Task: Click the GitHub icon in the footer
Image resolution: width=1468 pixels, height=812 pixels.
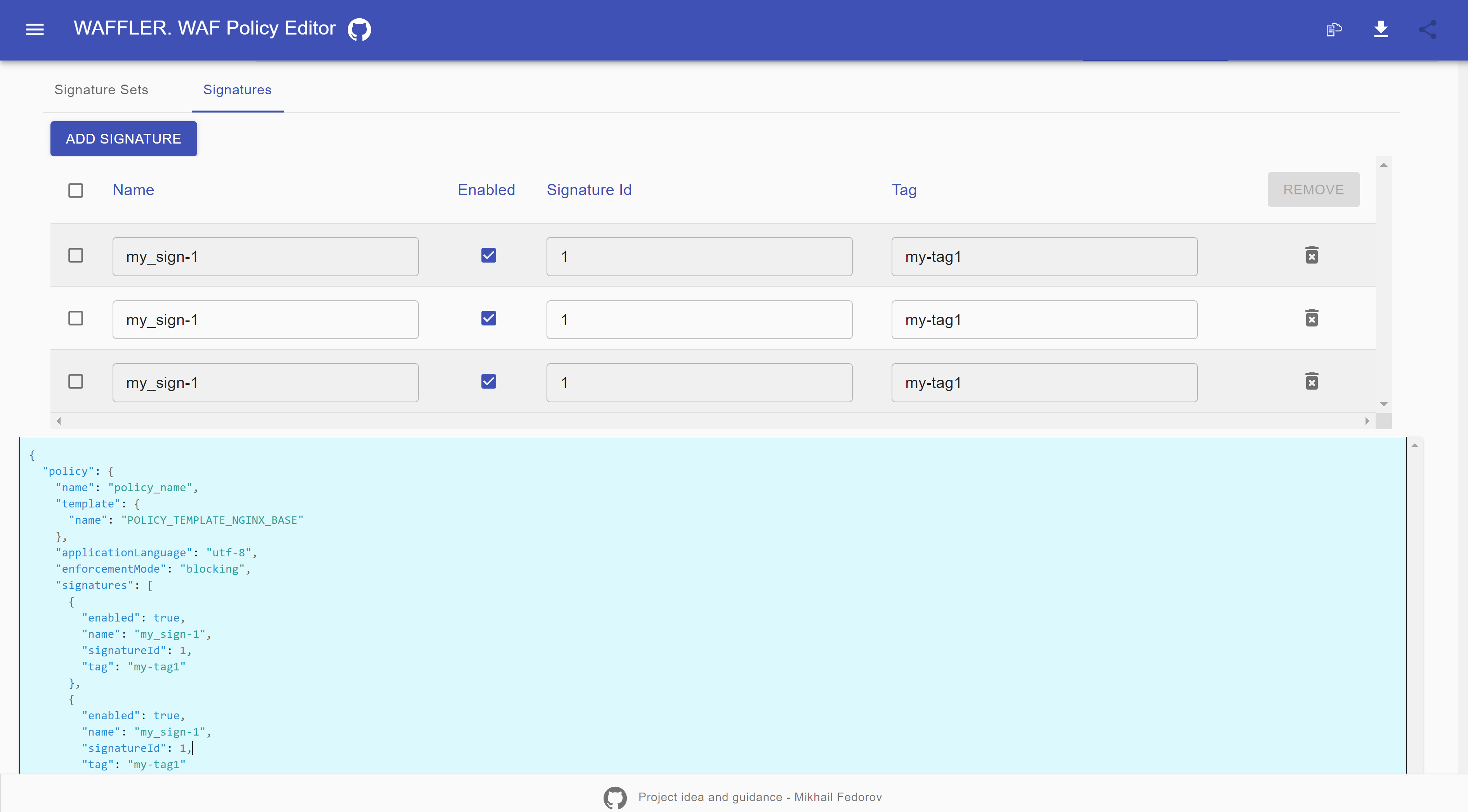Action: click(x=616, y=797)
